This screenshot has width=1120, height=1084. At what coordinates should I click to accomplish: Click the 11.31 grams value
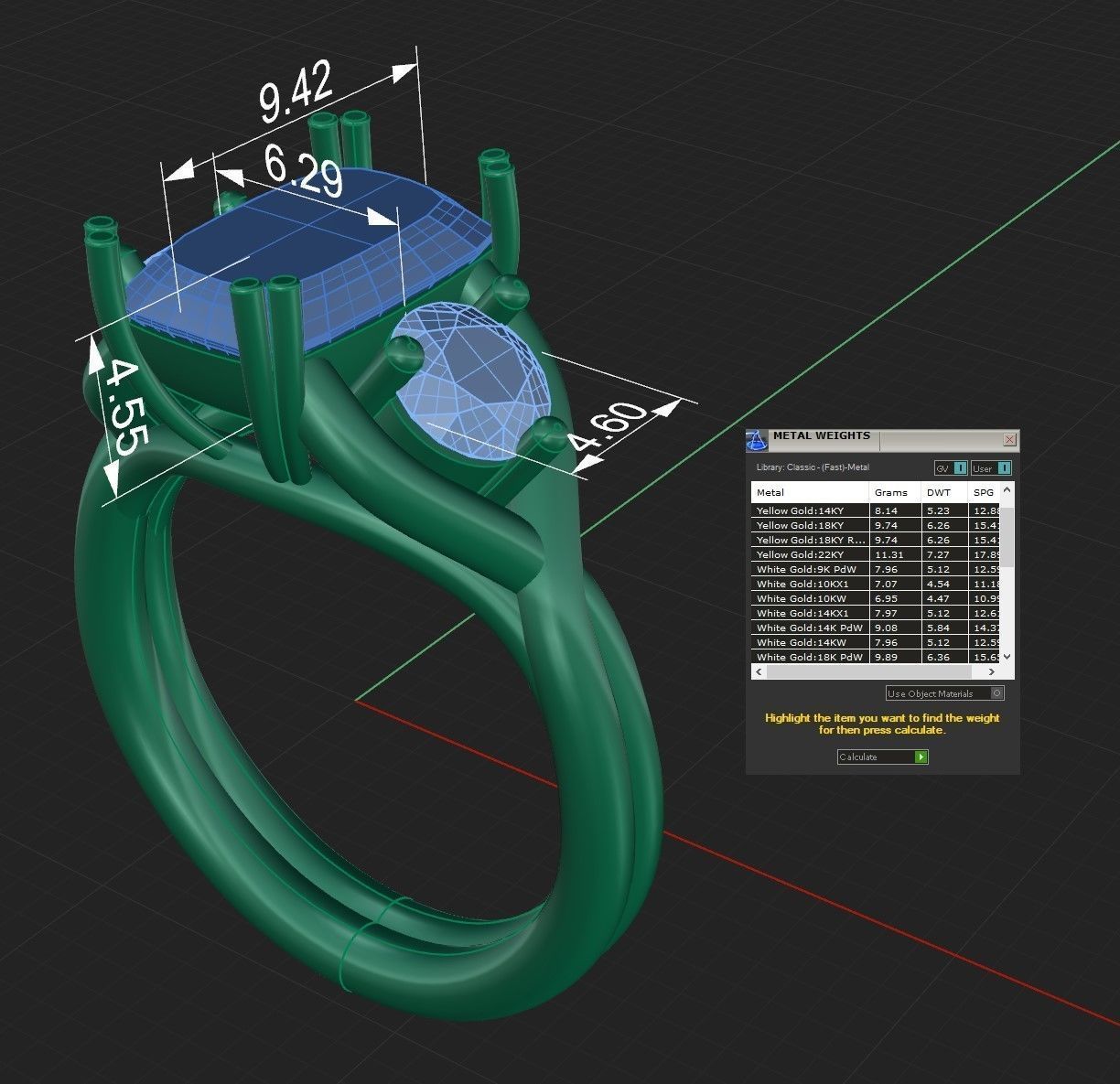(888, 554)
